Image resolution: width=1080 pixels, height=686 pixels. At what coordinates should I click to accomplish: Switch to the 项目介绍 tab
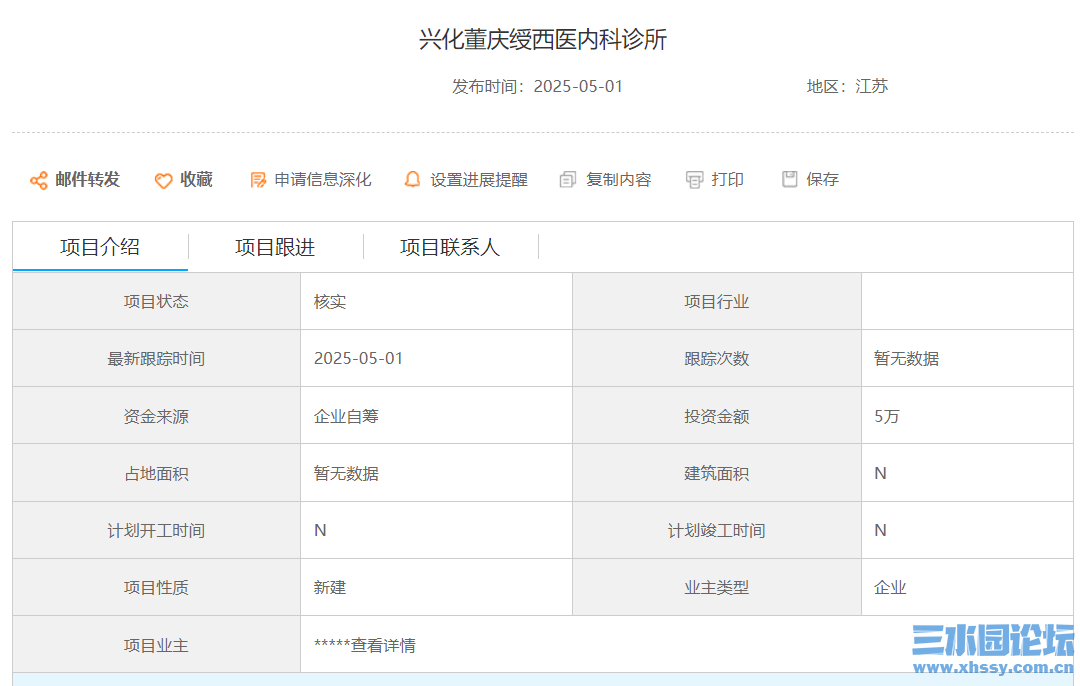100,247
